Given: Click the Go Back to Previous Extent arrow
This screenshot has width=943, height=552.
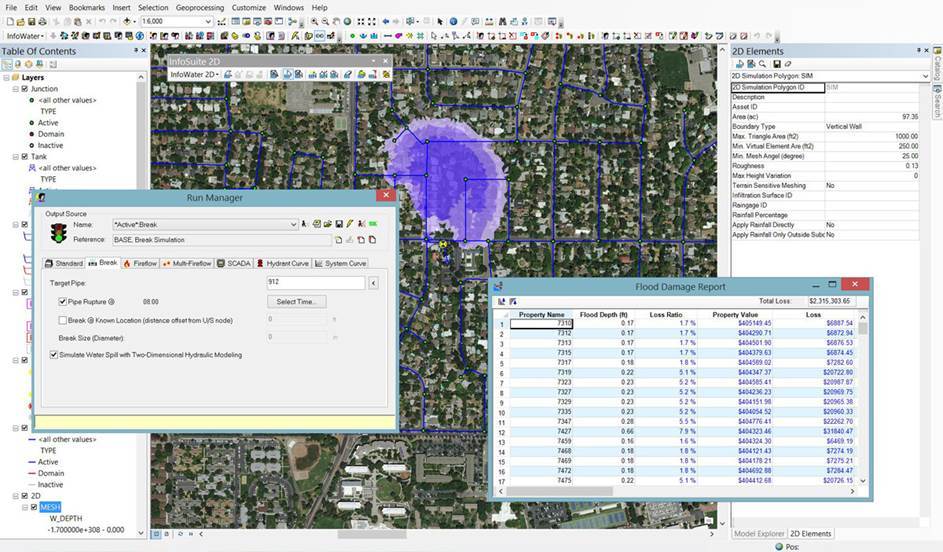Looking at the screenshot, I should (385, 22).
